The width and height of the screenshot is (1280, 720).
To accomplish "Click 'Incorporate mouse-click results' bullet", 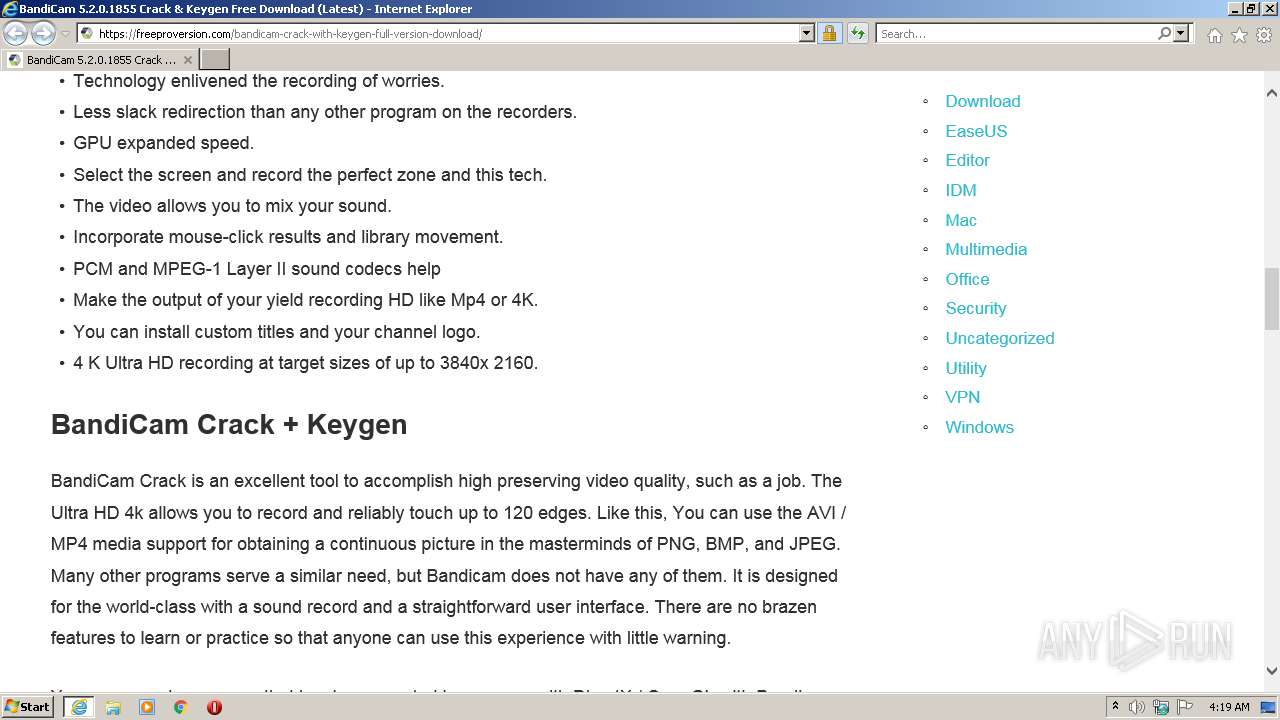I will click(288, 237).
